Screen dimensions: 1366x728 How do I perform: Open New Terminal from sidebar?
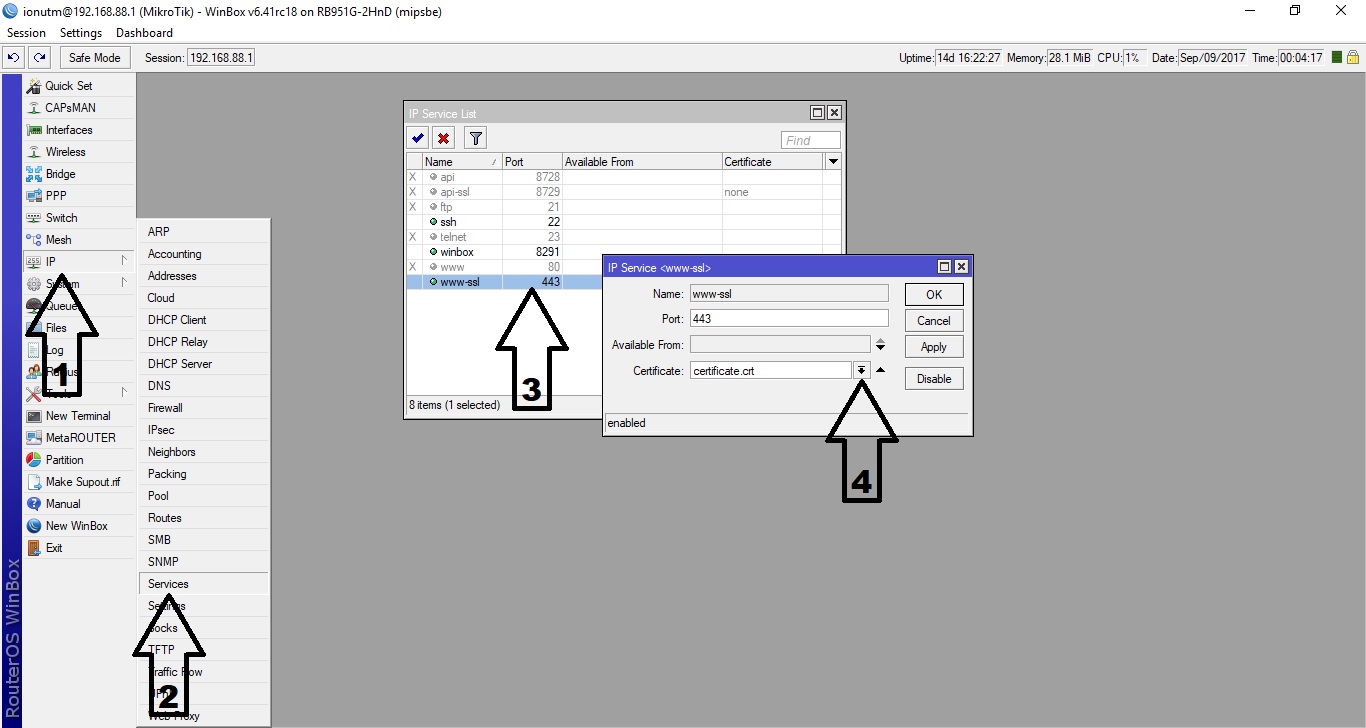tap(78, 416)
